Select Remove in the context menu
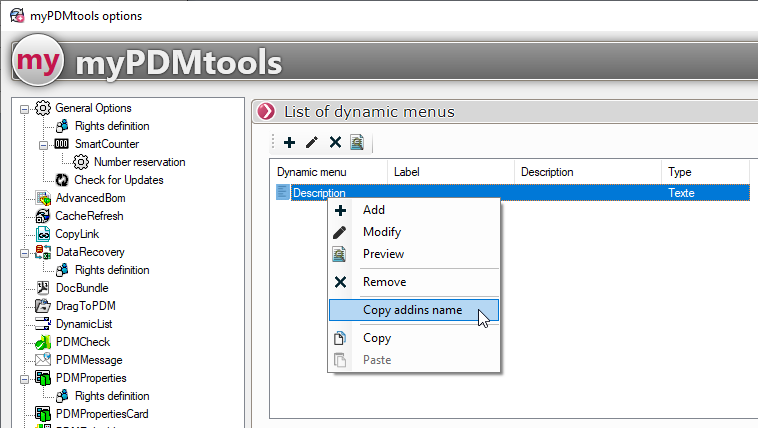 point(384,282)
